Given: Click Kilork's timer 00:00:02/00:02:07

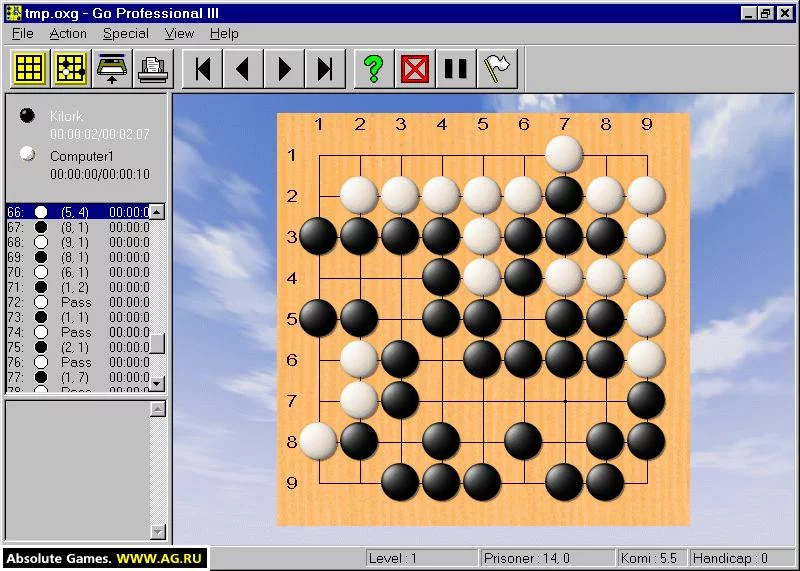Looking at the screenshot, I should pyautogui.click(x=100, y=134).
